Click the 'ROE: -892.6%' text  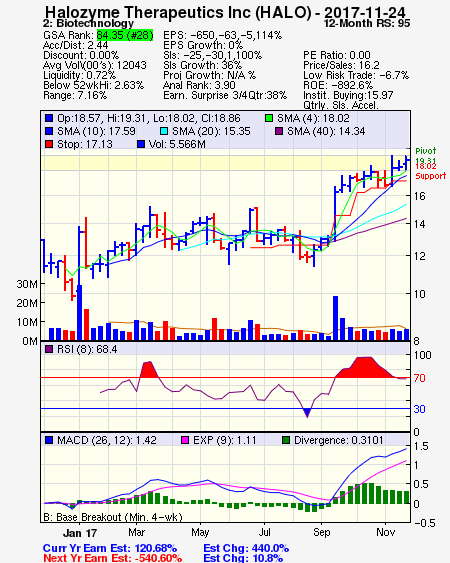point(338,85)
